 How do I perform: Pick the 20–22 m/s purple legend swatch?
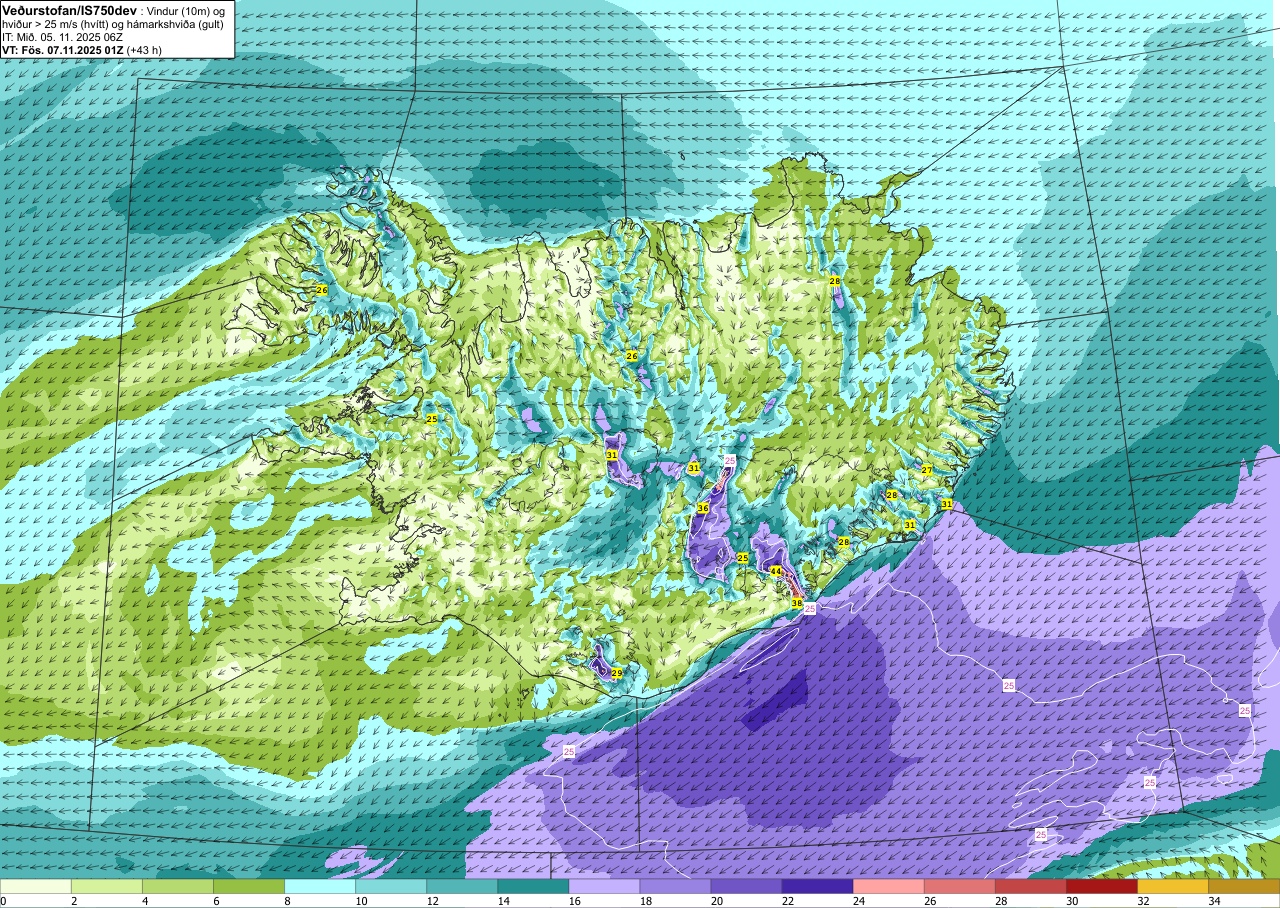pyautogui.click(x=746, y=886)
